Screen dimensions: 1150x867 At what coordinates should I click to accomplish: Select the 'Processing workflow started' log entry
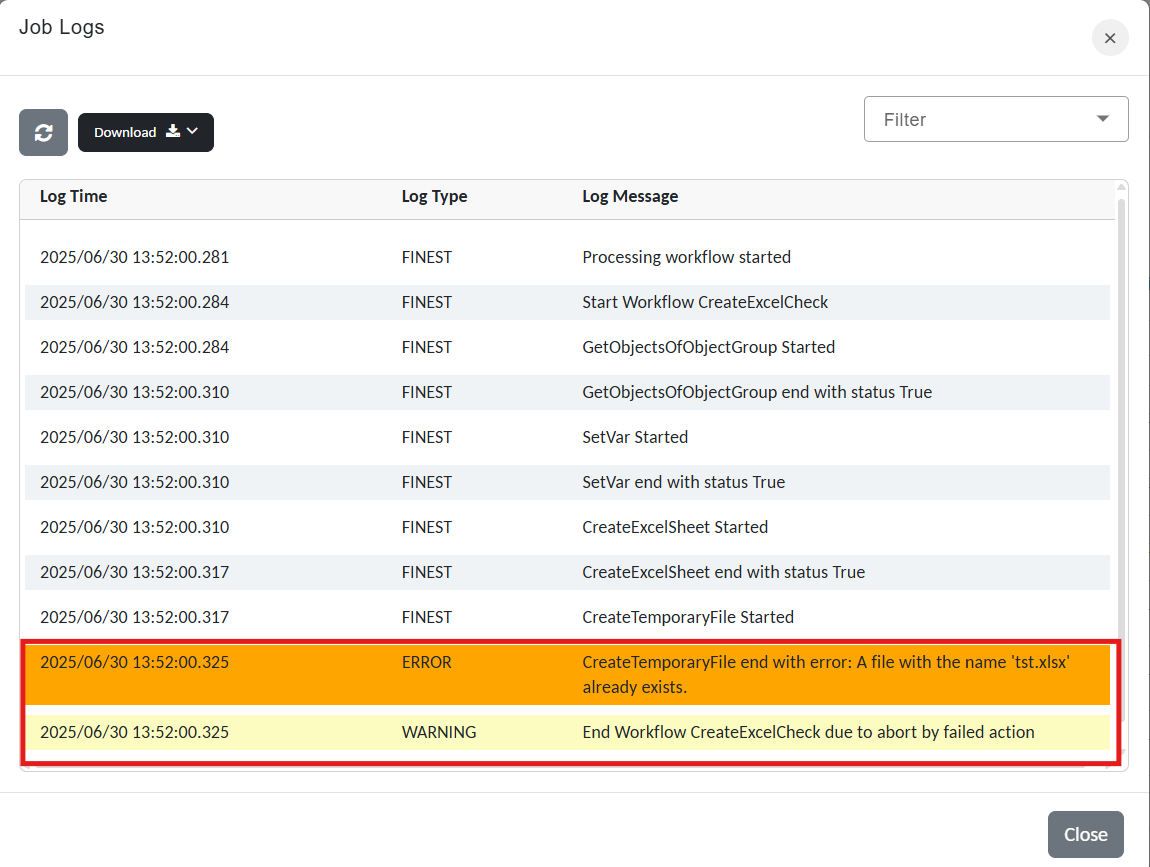pos(686,257)
